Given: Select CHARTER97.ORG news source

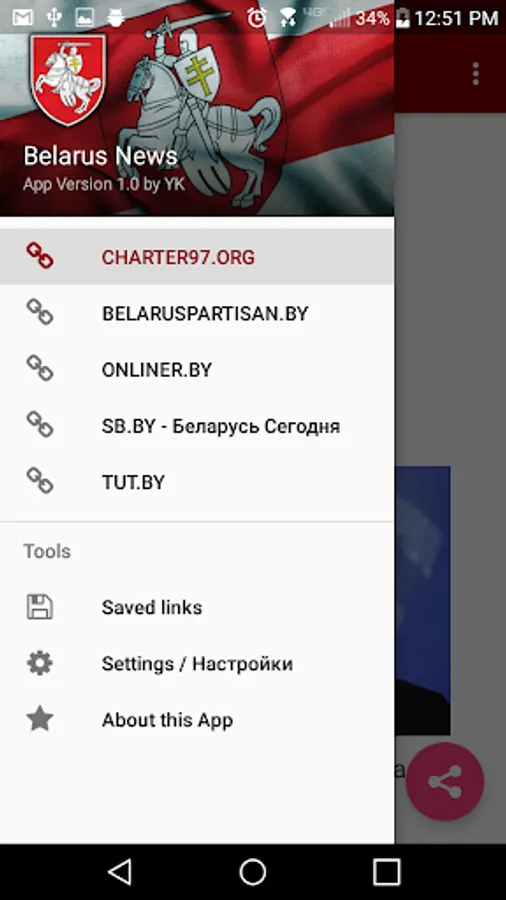Looking at the screenshot, I should [x=197, y=257].
